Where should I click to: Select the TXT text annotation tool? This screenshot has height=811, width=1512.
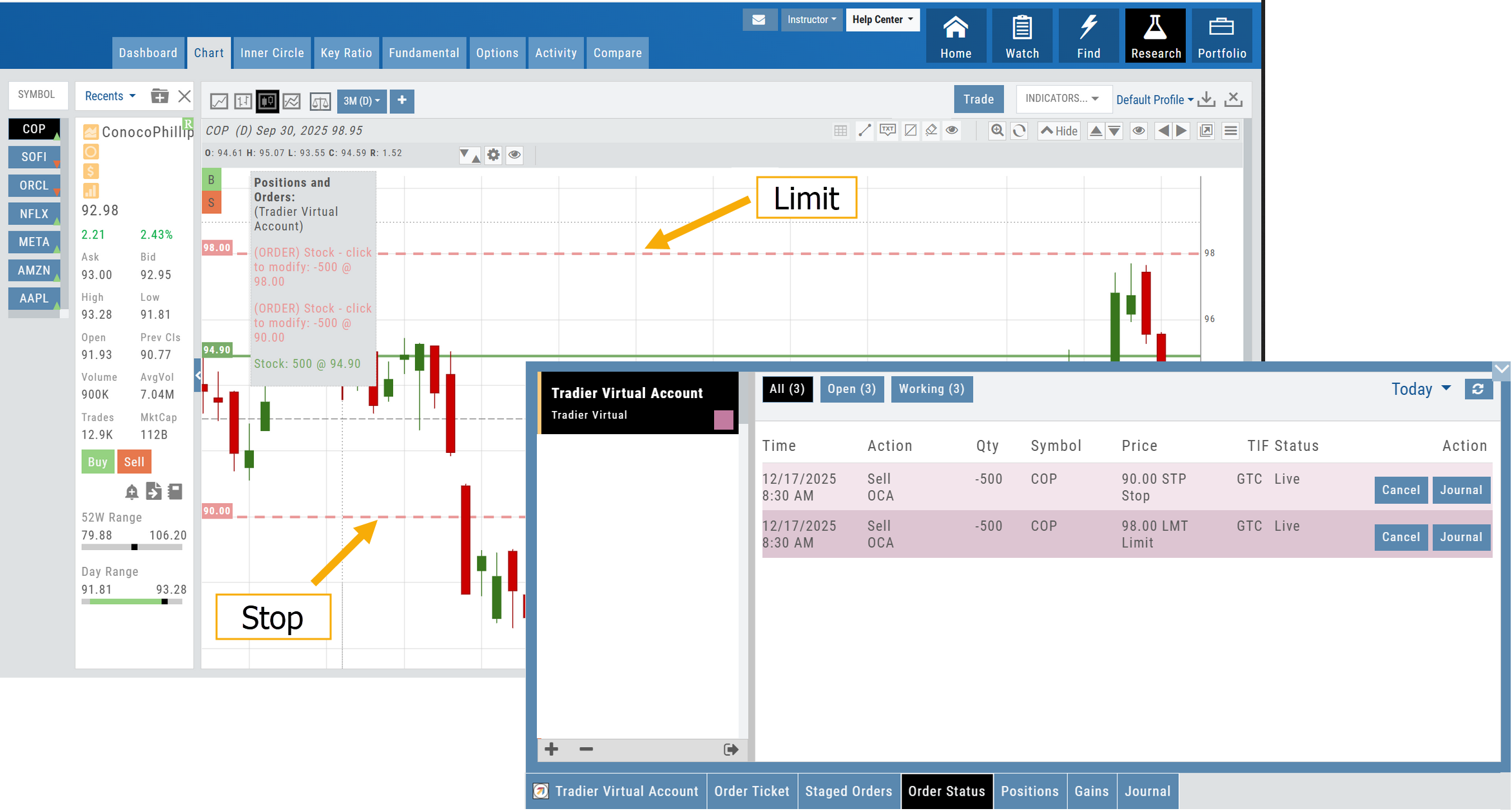(887, 131)
